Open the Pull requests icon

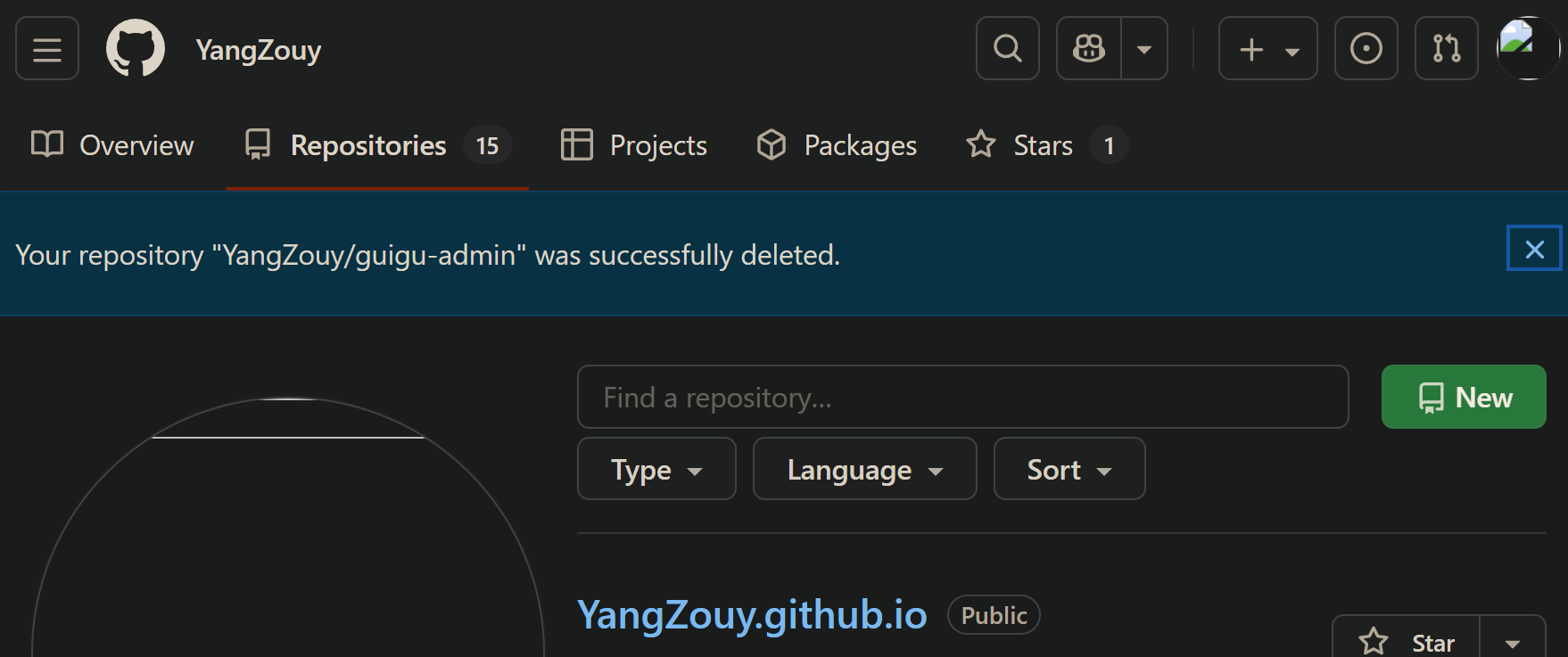1446,49
